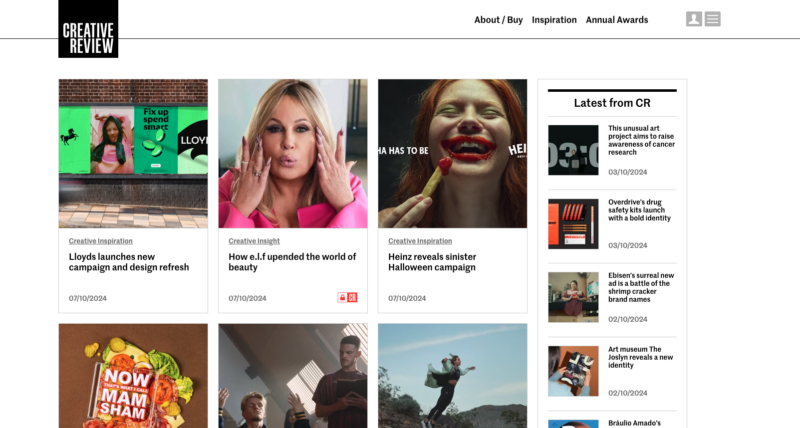The height and width of the screenshot is (428, 800).
Task: Open the Inspiration menu item
Action: [554, 20]
